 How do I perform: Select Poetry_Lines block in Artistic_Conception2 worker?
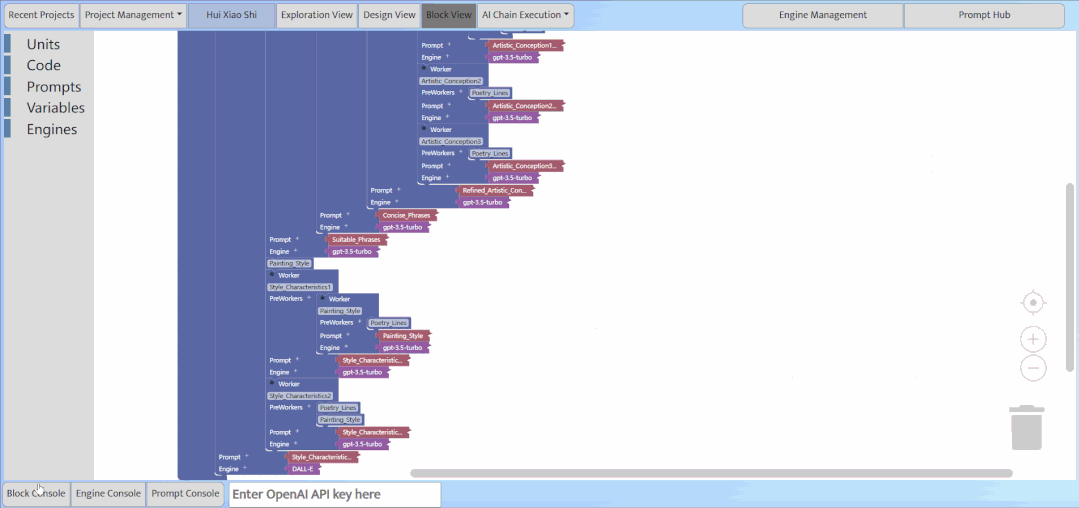coord(491,93)
